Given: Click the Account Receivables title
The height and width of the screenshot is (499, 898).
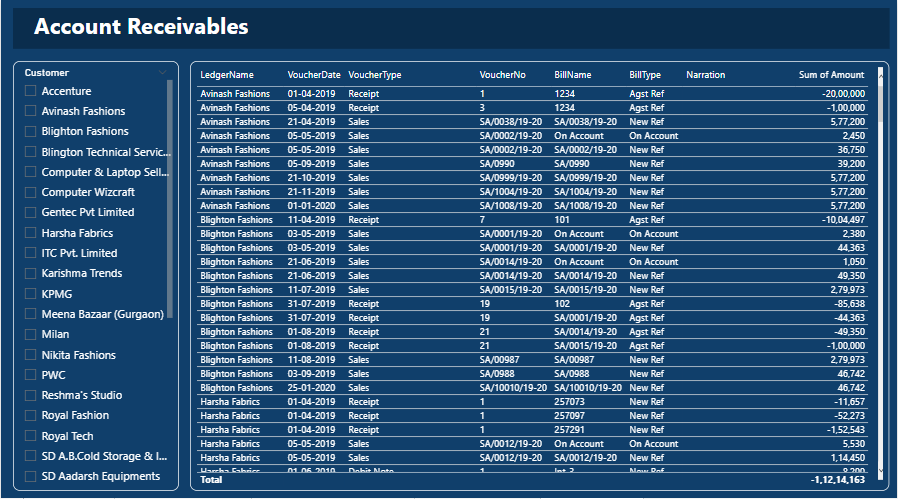Looking at the screenshot, I should [x=141, y=26].
